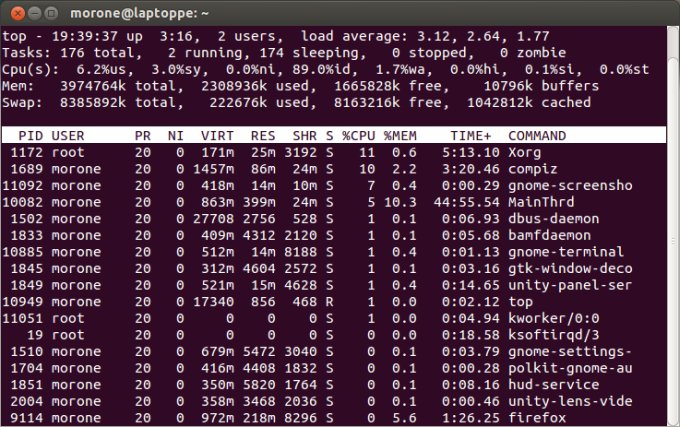Click PID 11092 in the process list
Viewport: 680px width, 427px height.
[x=23, y=186]
